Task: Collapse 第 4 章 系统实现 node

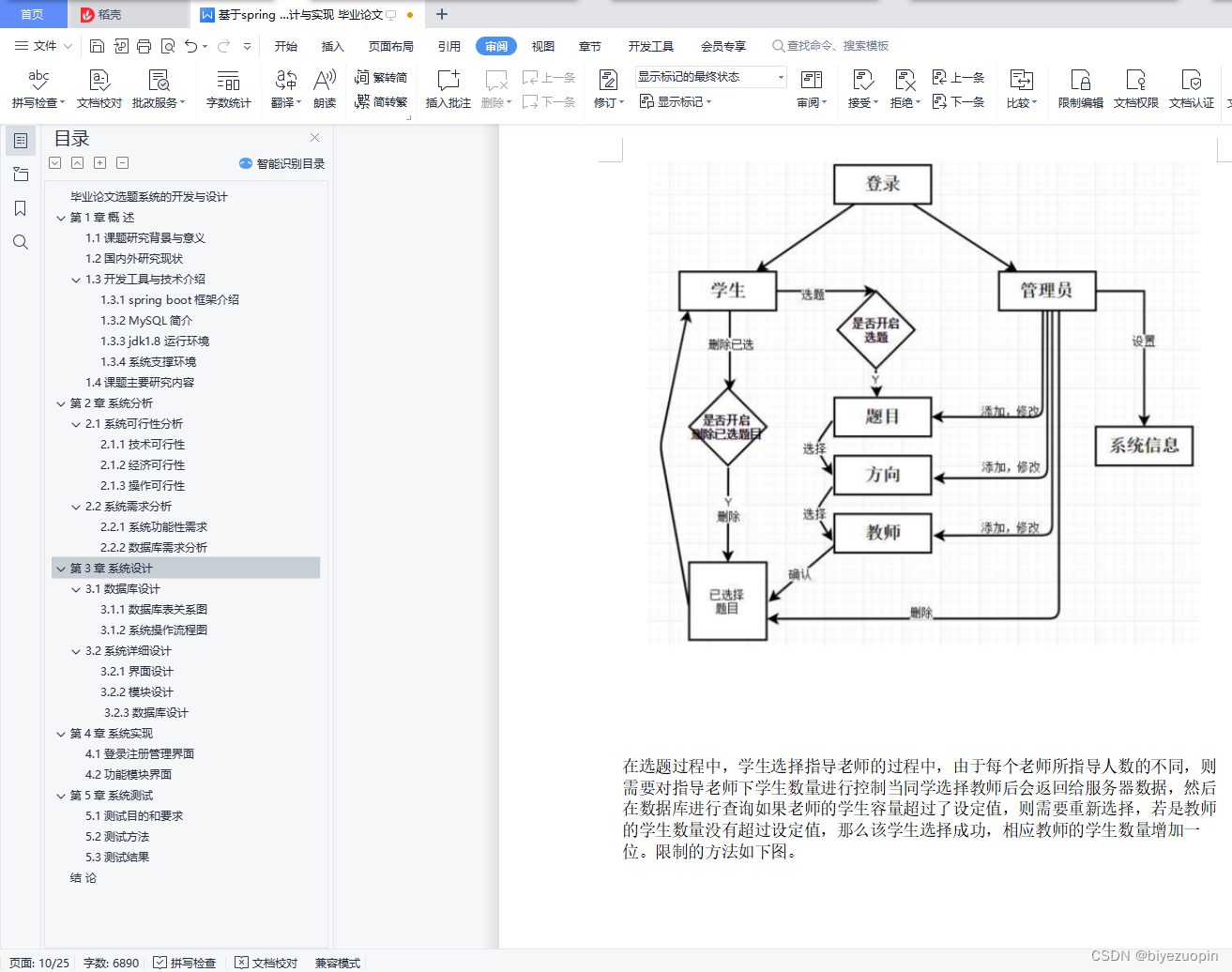Action: [61, 734]
